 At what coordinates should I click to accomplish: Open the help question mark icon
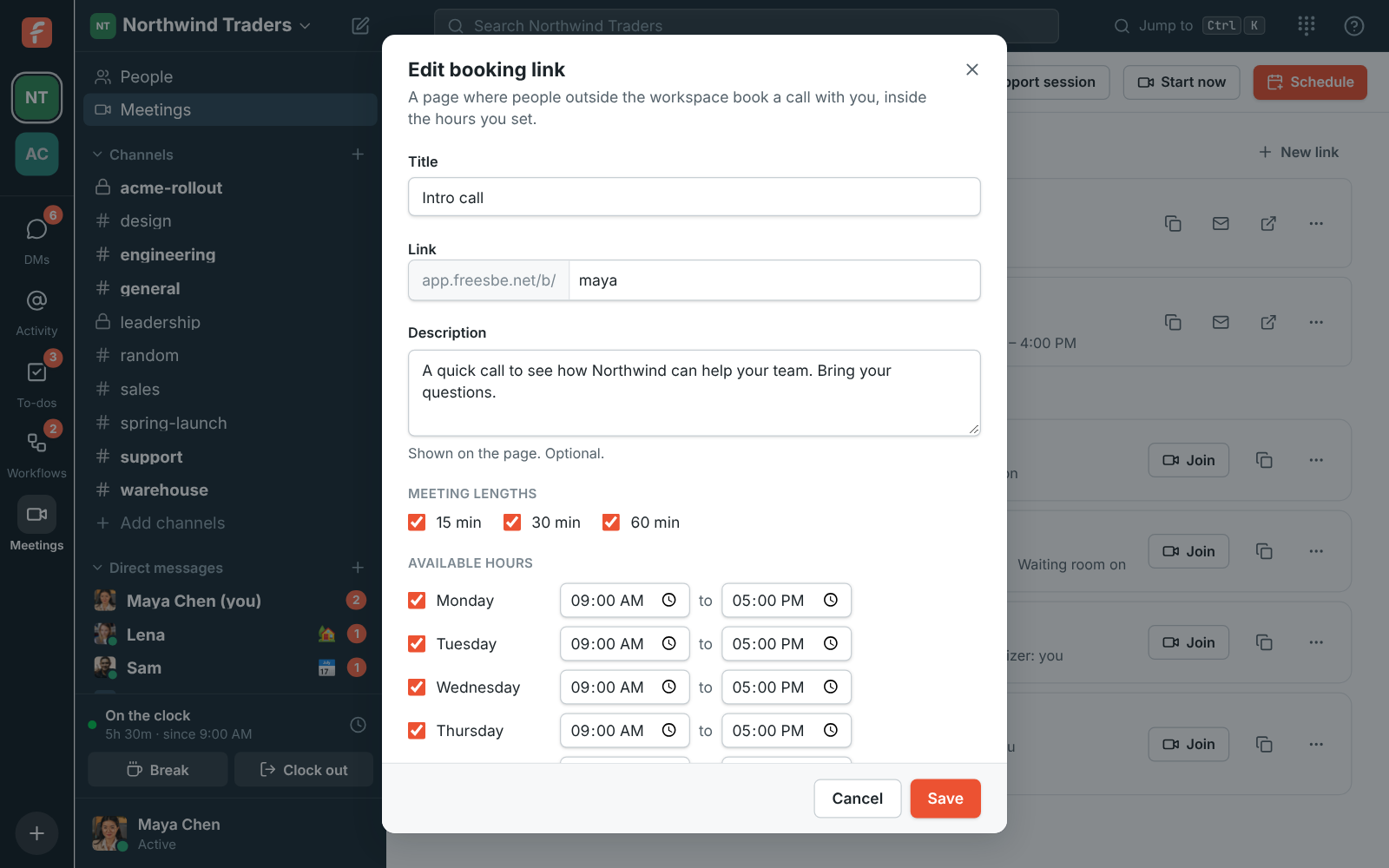click(x=1354, y=25)
